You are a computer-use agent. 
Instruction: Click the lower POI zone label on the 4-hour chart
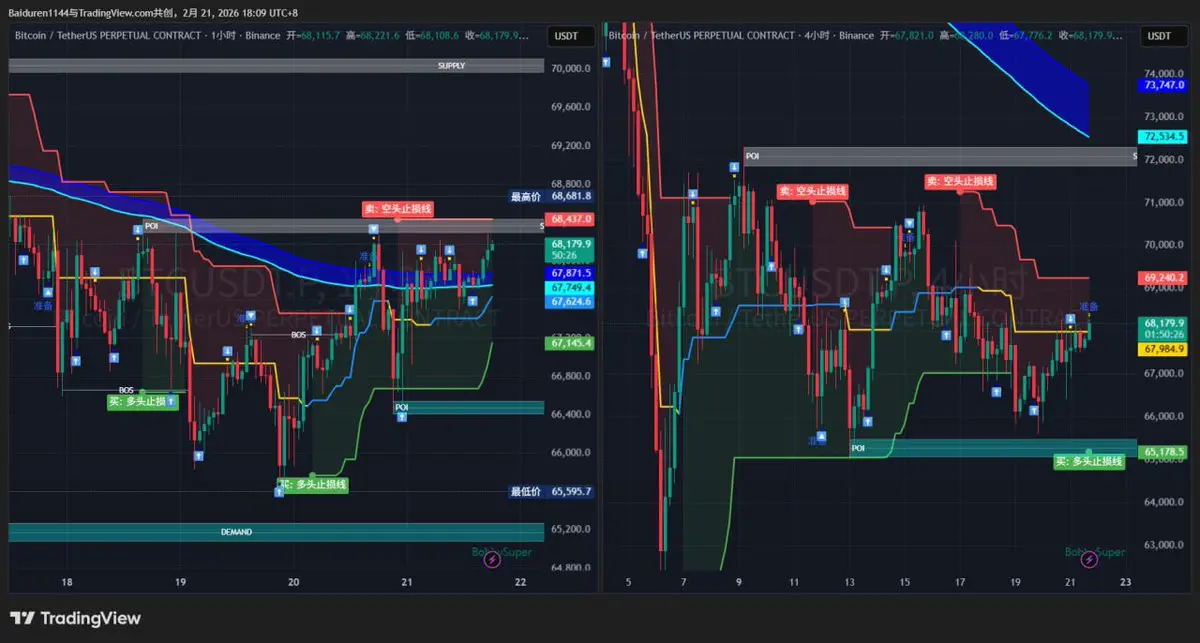point(858,449)
